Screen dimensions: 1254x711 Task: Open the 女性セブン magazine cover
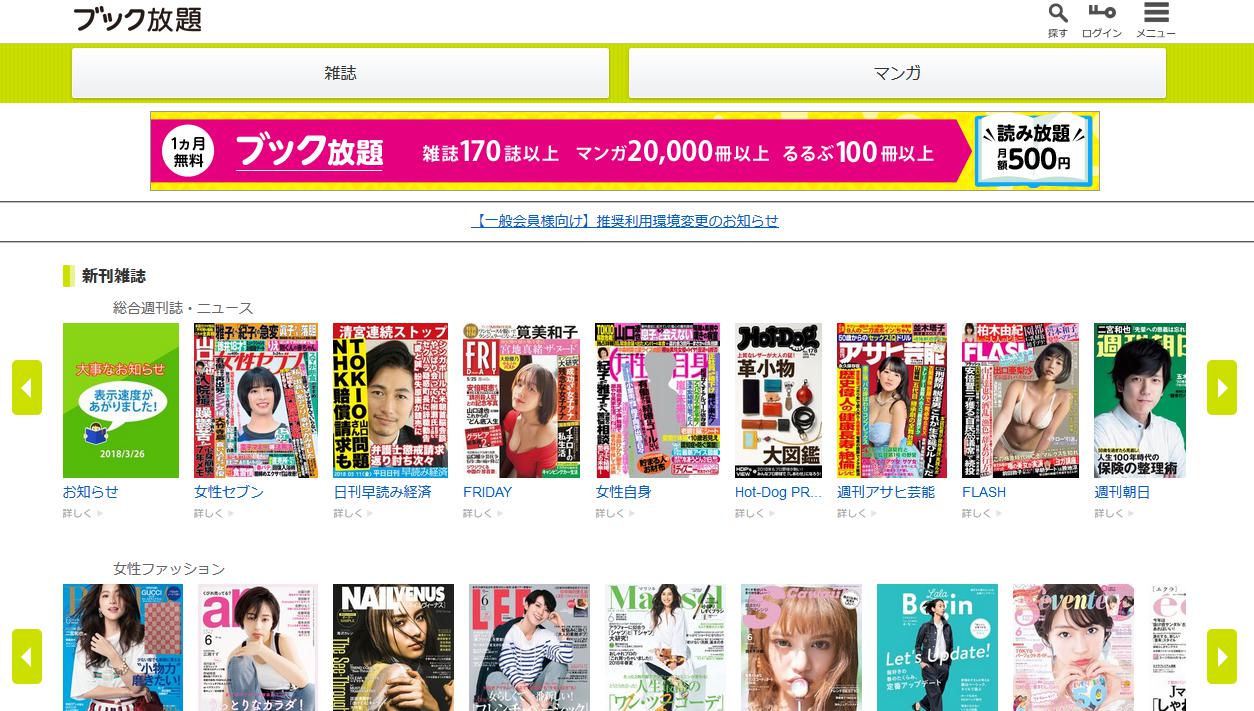click(256, 400)
